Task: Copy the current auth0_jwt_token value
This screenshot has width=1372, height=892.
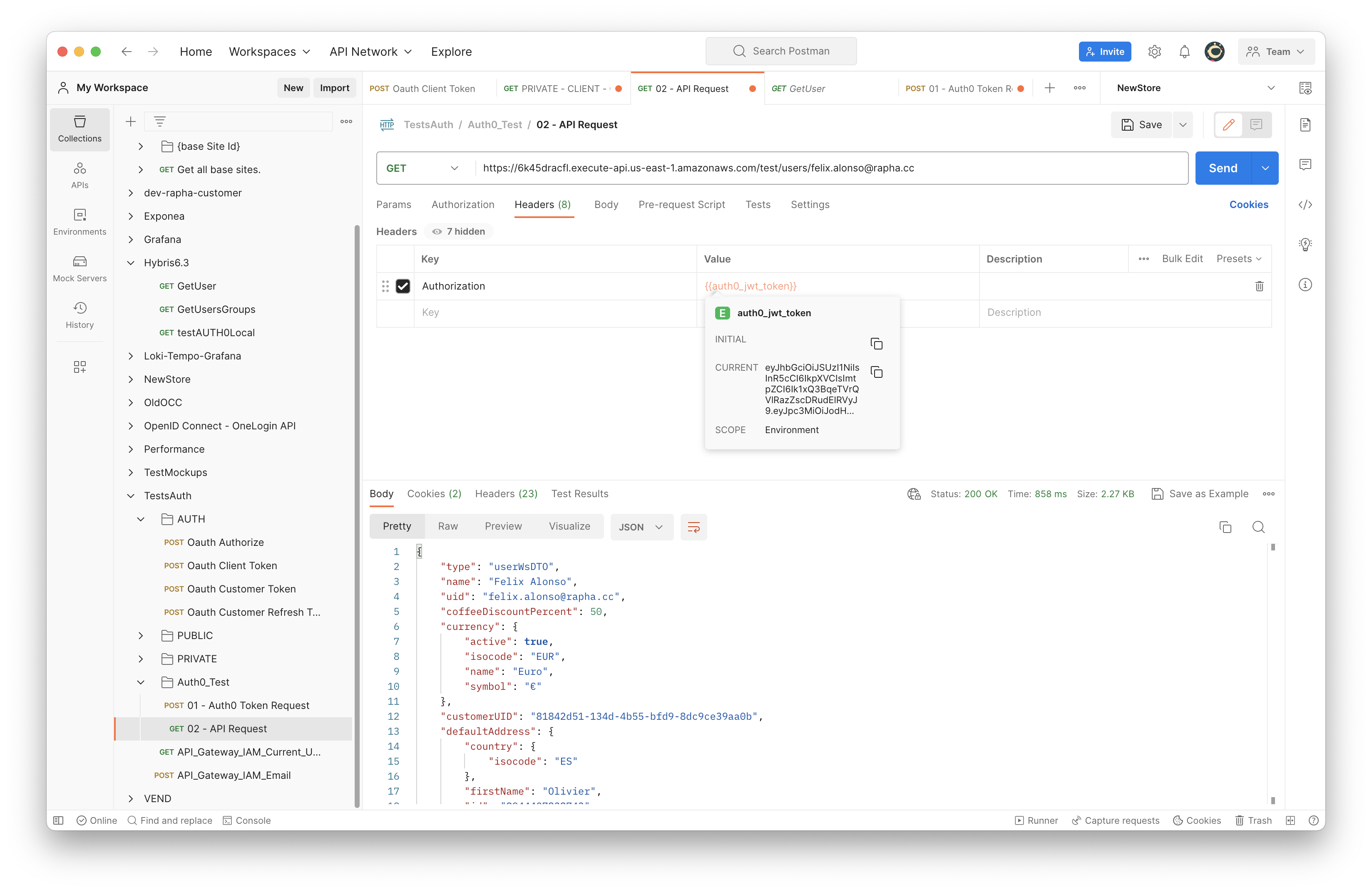Action: click(x=876, y=372)
